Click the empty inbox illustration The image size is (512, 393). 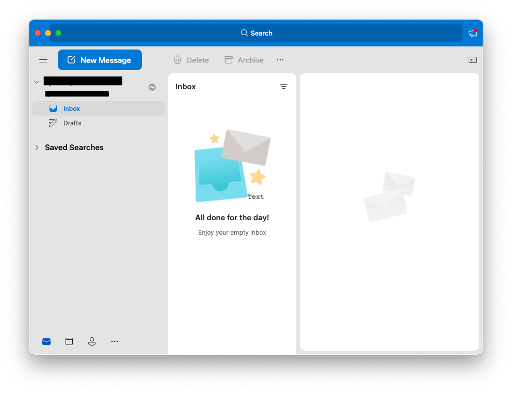pos(232,166)
